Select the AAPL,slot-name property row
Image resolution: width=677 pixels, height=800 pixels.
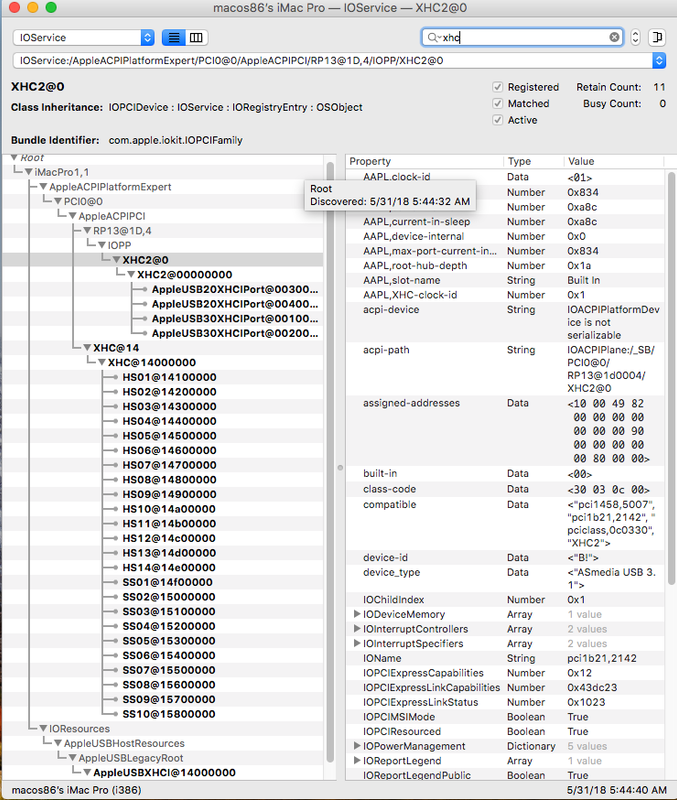pyautogui.click(x=505, y=280)
